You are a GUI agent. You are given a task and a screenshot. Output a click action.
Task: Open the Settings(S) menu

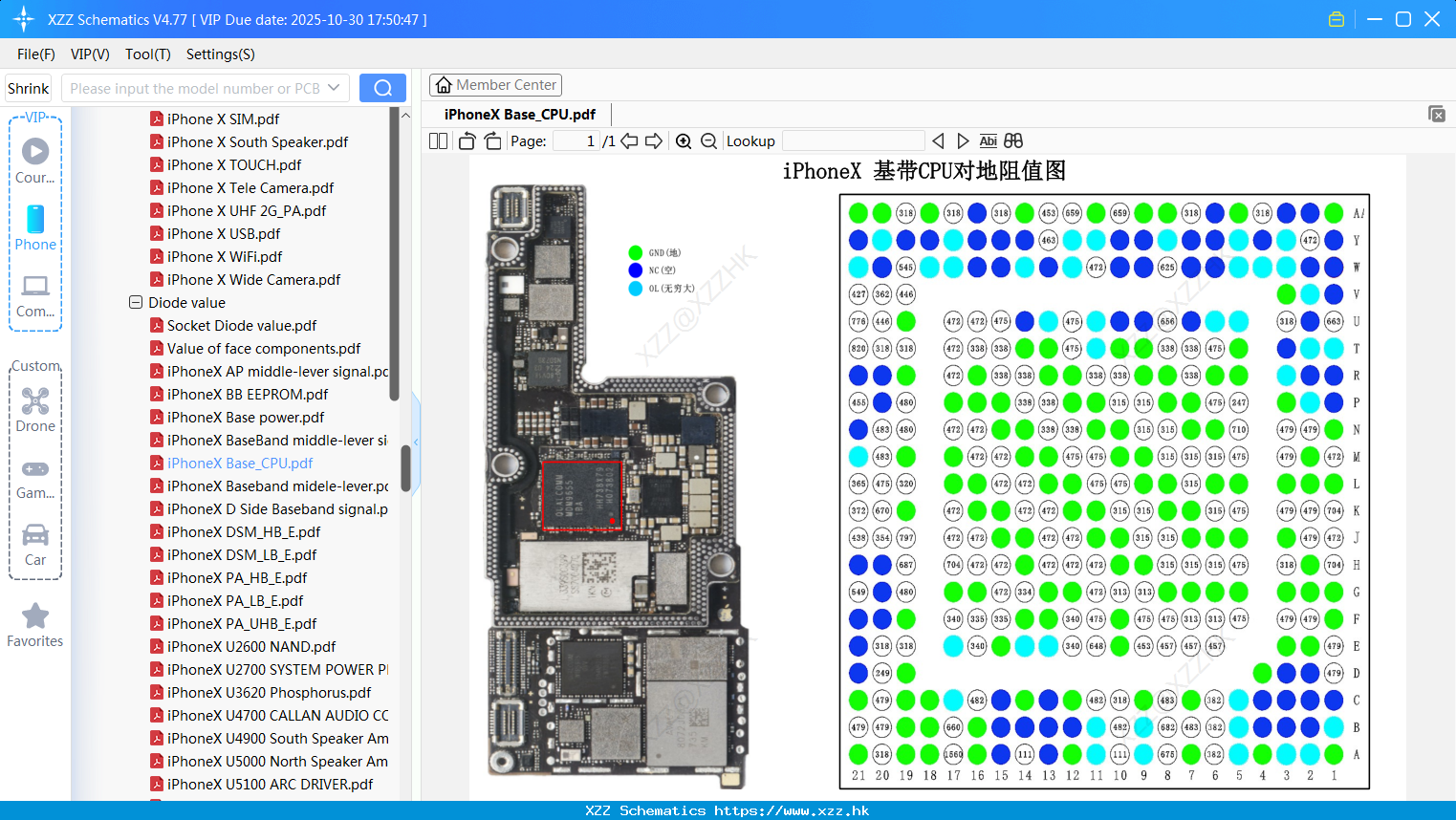tap(220, 54)
